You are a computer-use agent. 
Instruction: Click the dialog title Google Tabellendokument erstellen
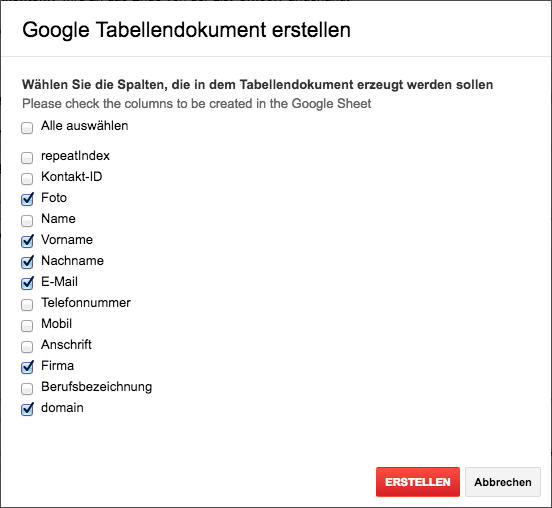(x=187, y=30)
